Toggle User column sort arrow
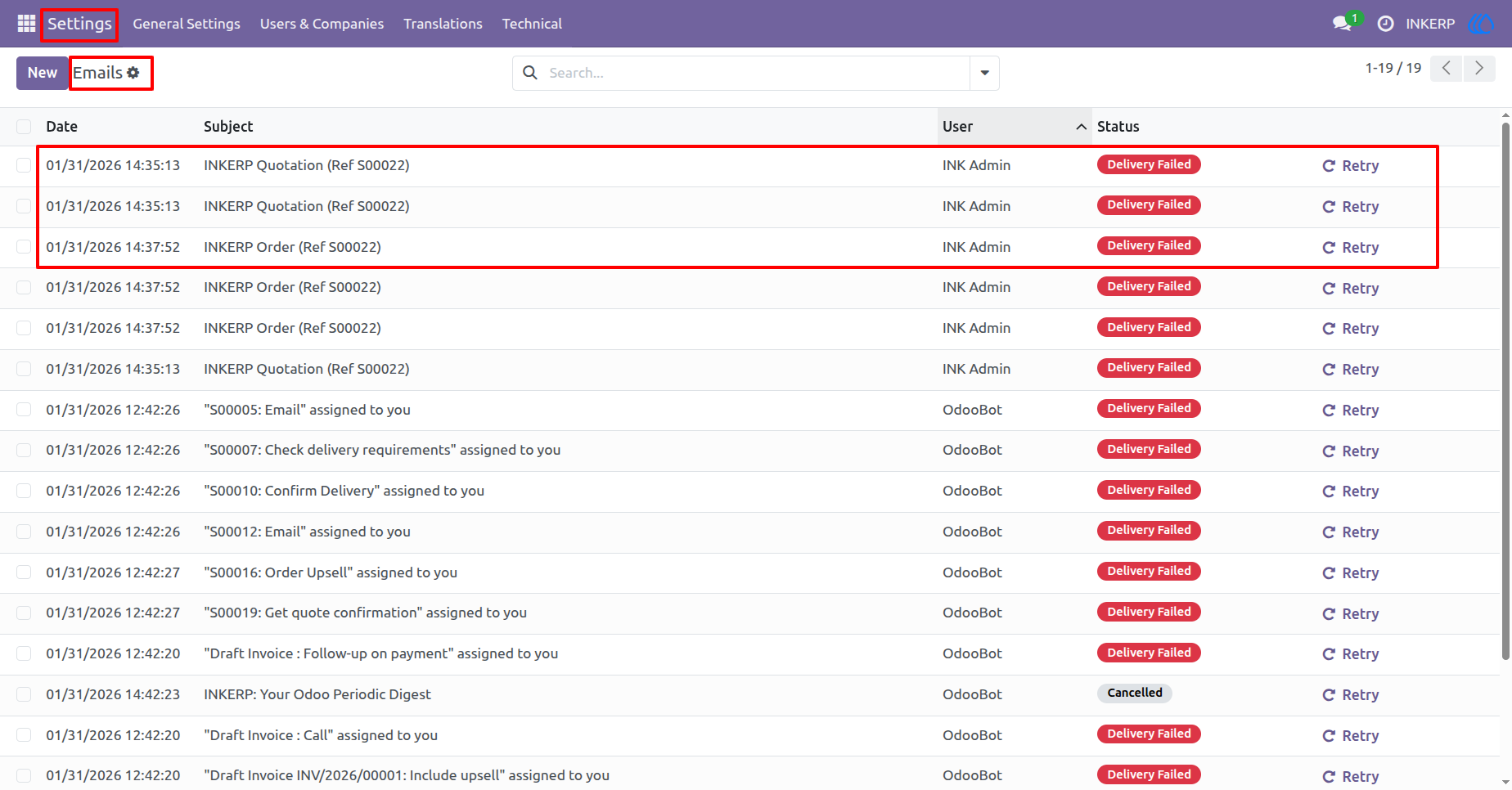Screen dimensions: 1512x790 click(1081, 127)
